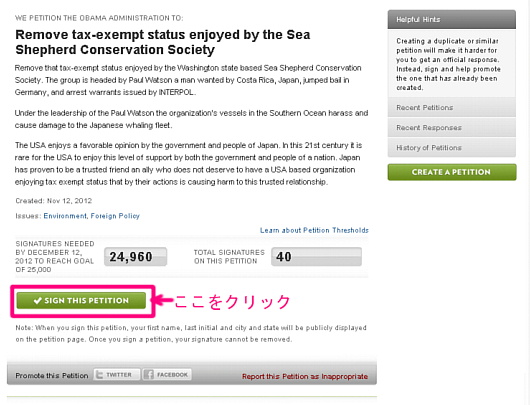
Task: Select the Helpful Hints panel header
Action: (452, 20)
